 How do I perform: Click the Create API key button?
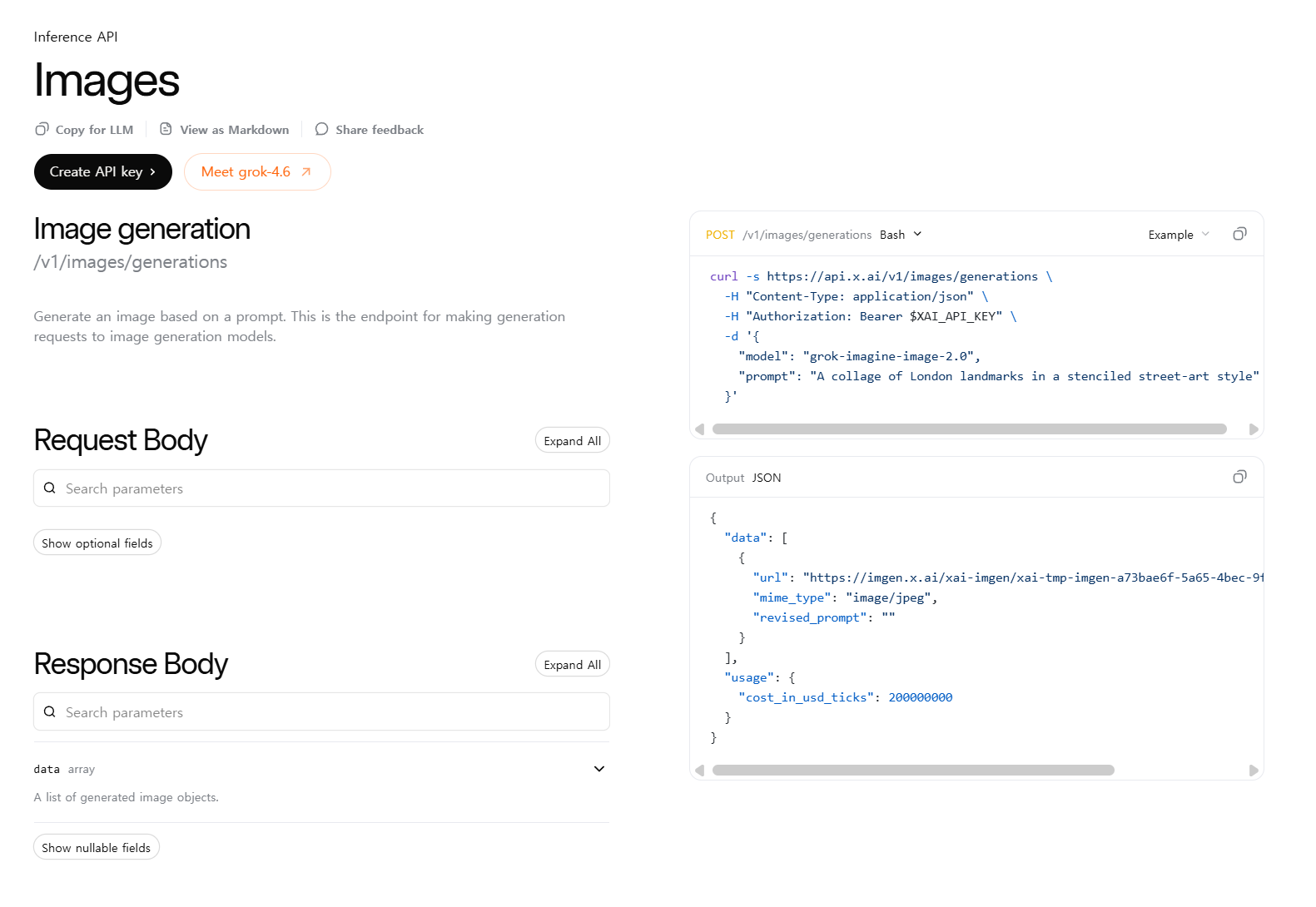[x=103, y=172]
